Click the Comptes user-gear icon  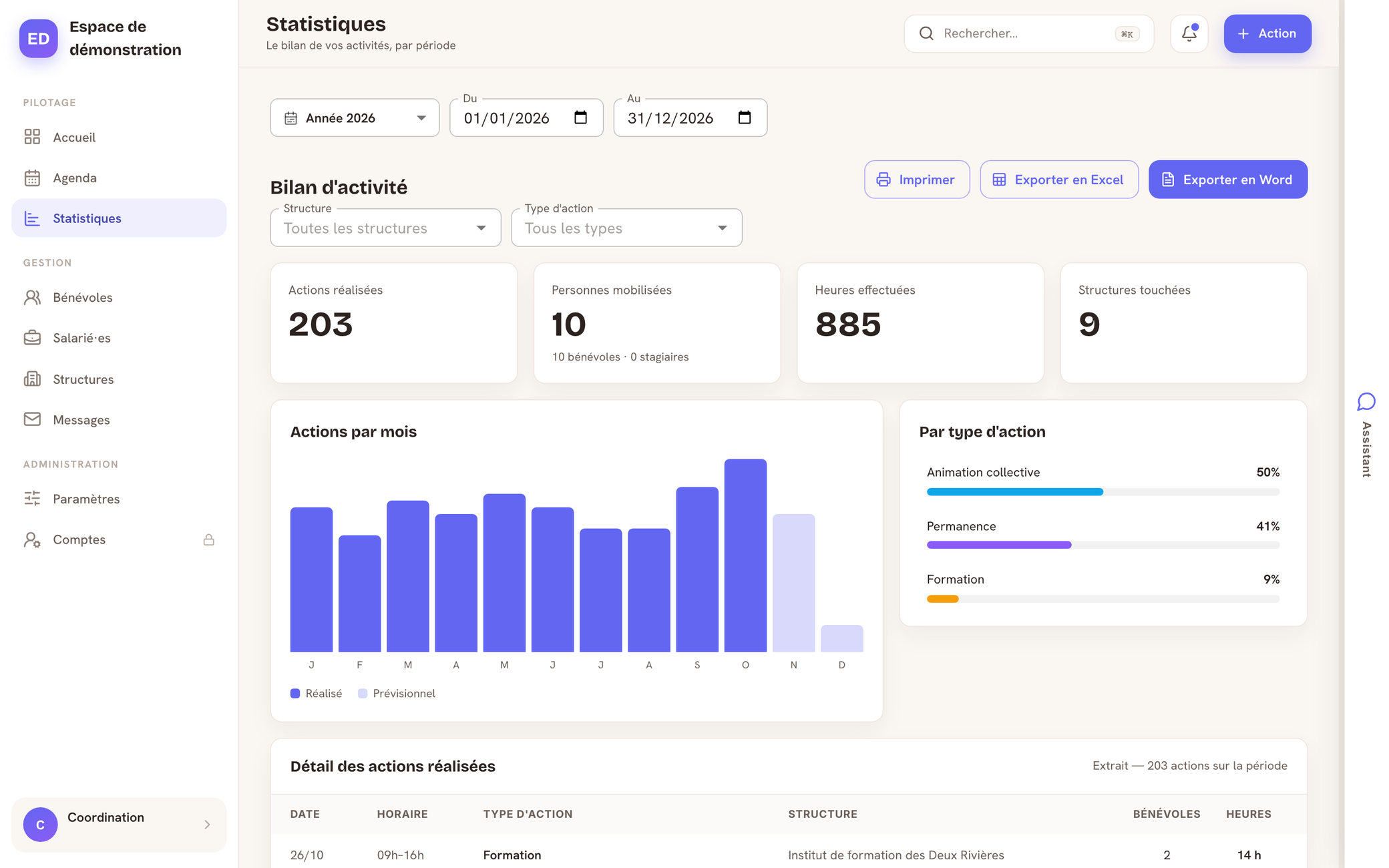tap(32, 539)
